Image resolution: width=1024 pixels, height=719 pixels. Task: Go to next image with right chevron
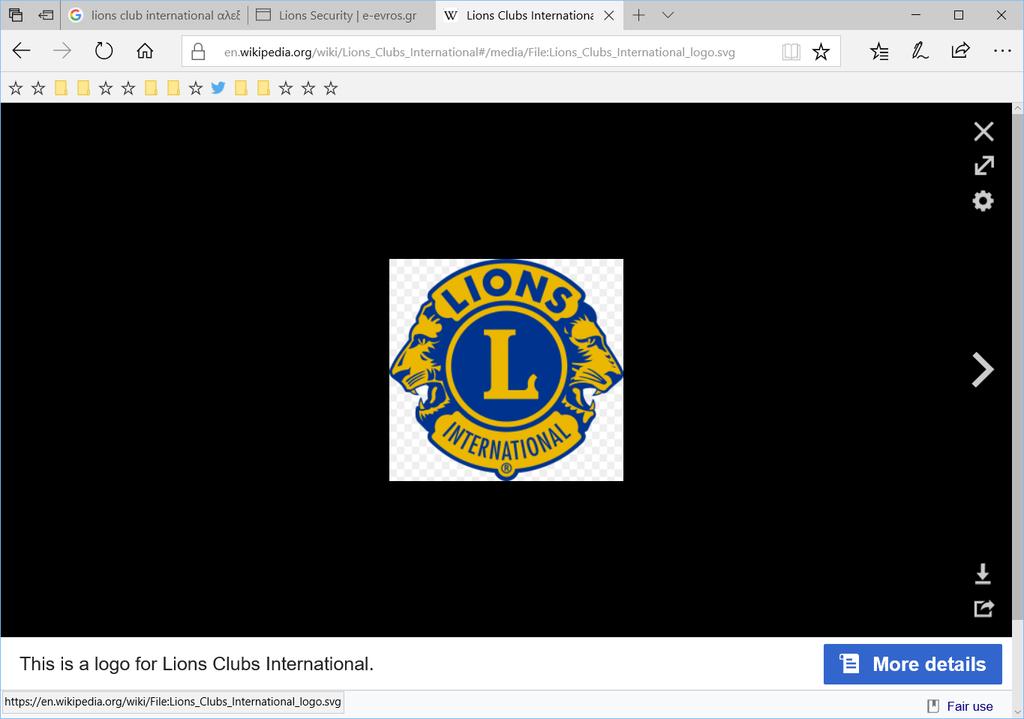click(x=982, y=370)
